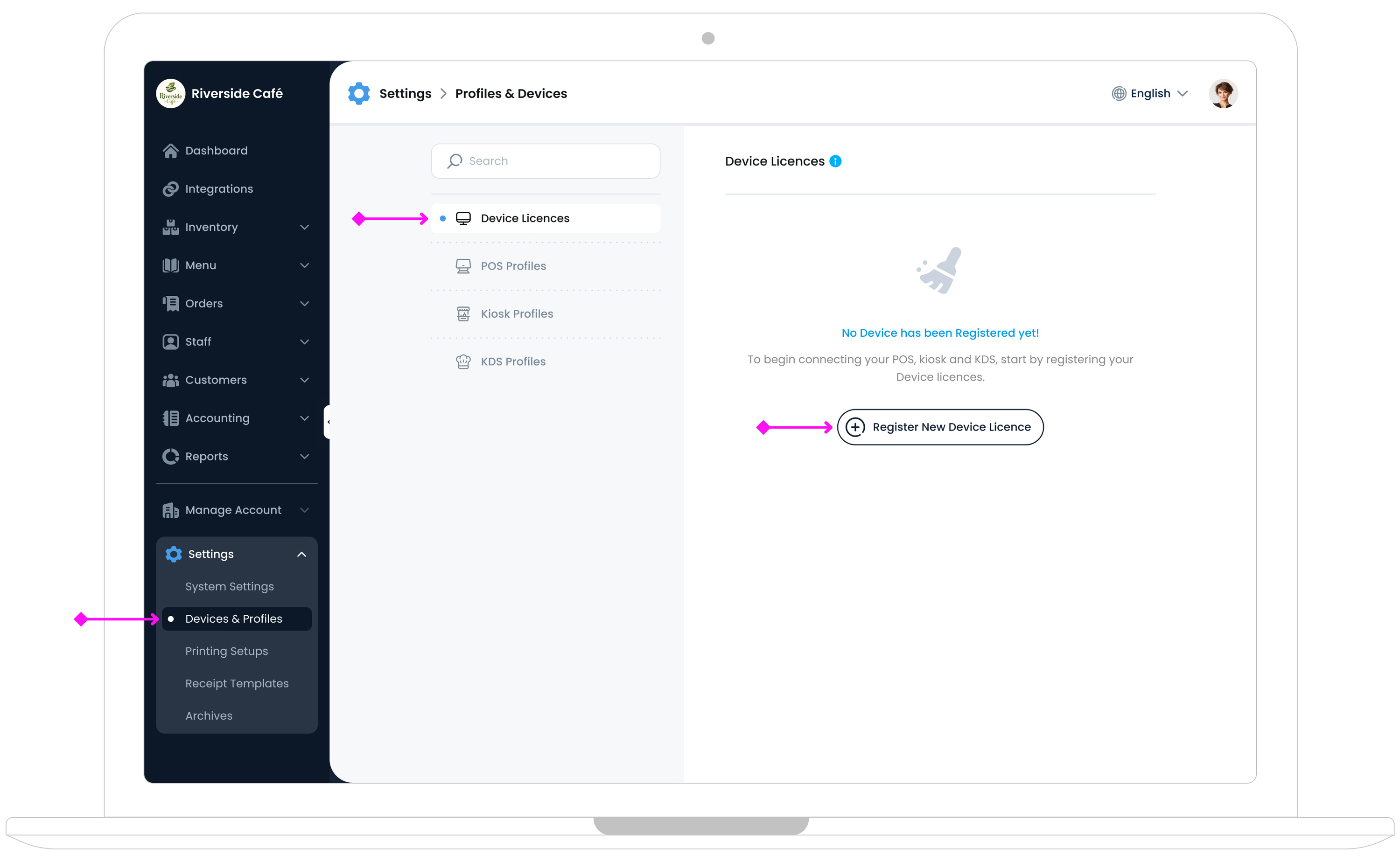Go to Printing Setups

pyautogui.click(x=226, y=651)
